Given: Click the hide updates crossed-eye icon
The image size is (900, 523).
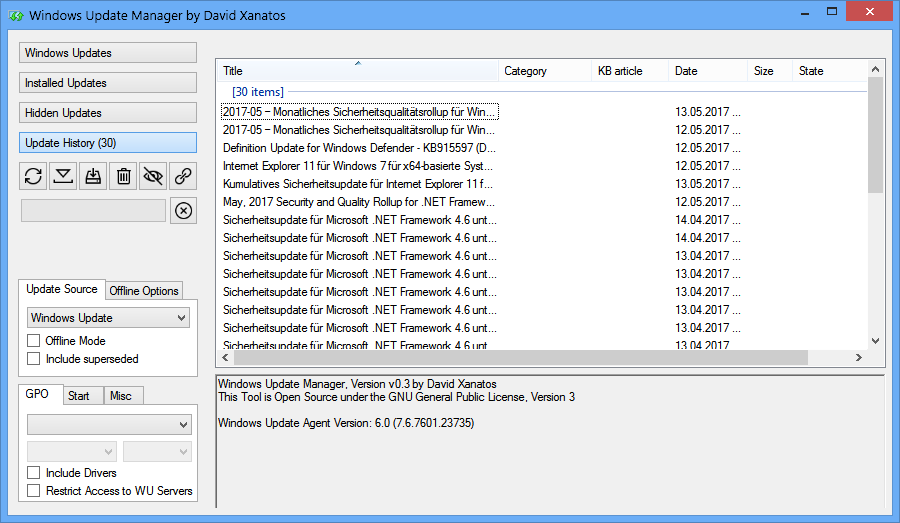Looking at the screenshot, I should point(153,176).
